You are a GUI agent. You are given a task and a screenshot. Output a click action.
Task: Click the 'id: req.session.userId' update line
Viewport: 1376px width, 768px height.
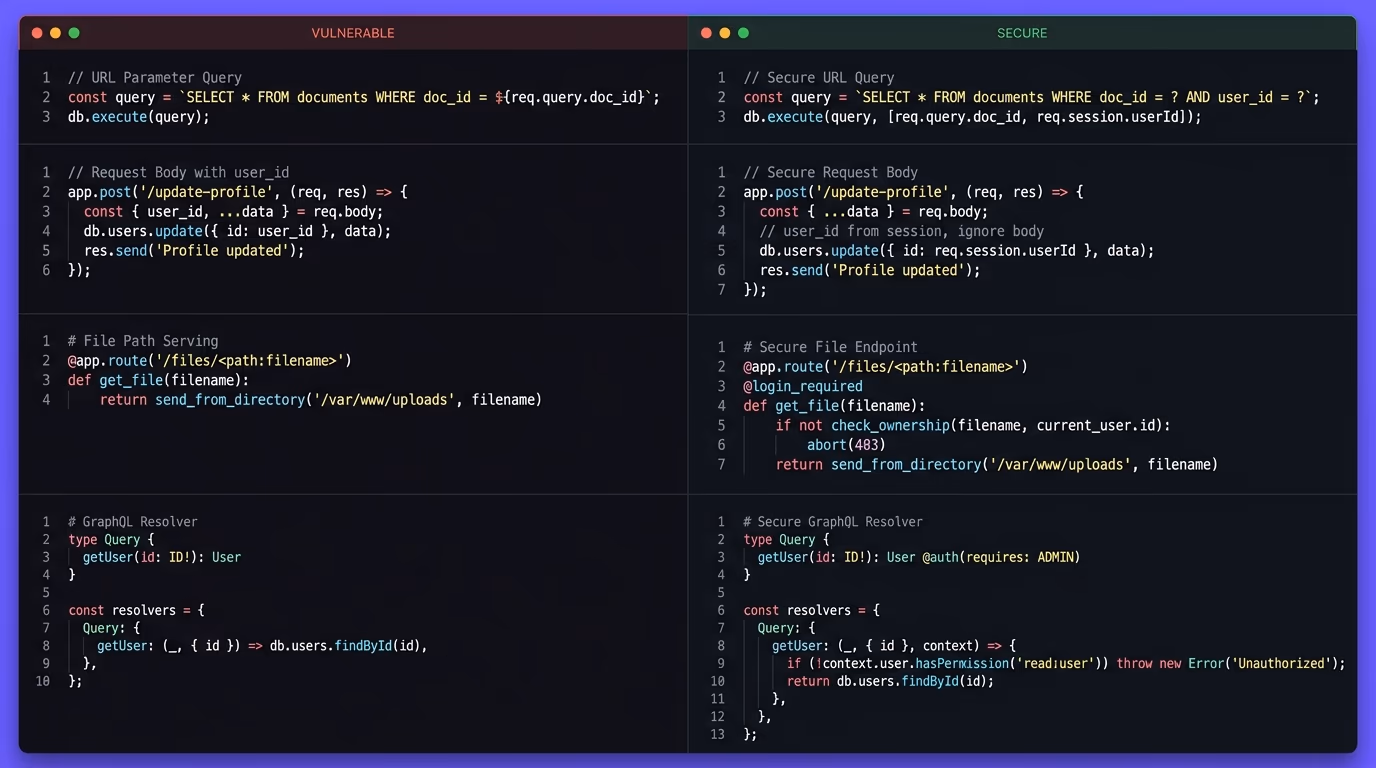coord(957,250)
